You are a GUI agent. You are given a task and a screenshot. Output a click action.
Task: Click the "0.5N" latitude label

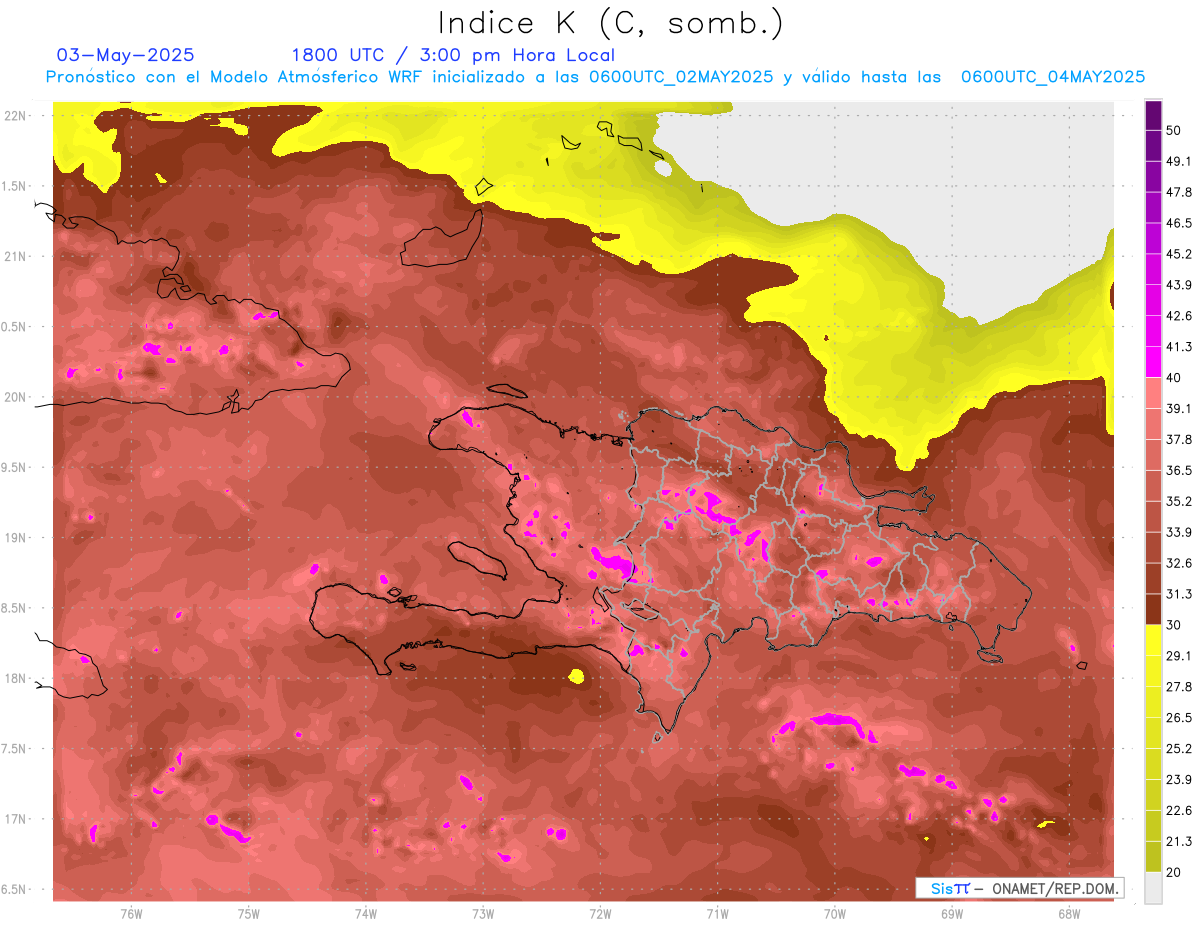point(14,326)
